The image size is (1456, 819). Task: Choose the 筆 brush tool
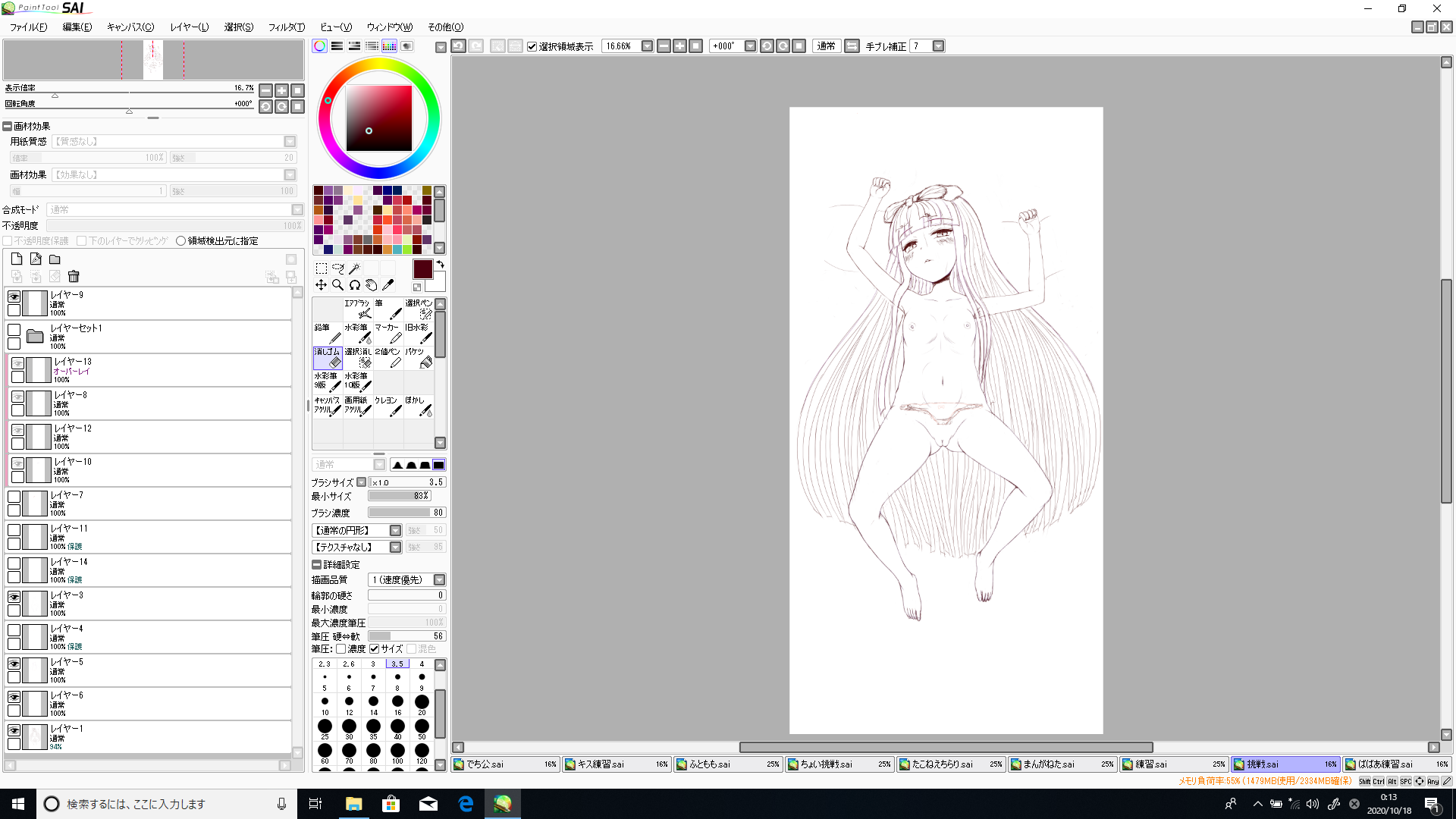(388, 309)
